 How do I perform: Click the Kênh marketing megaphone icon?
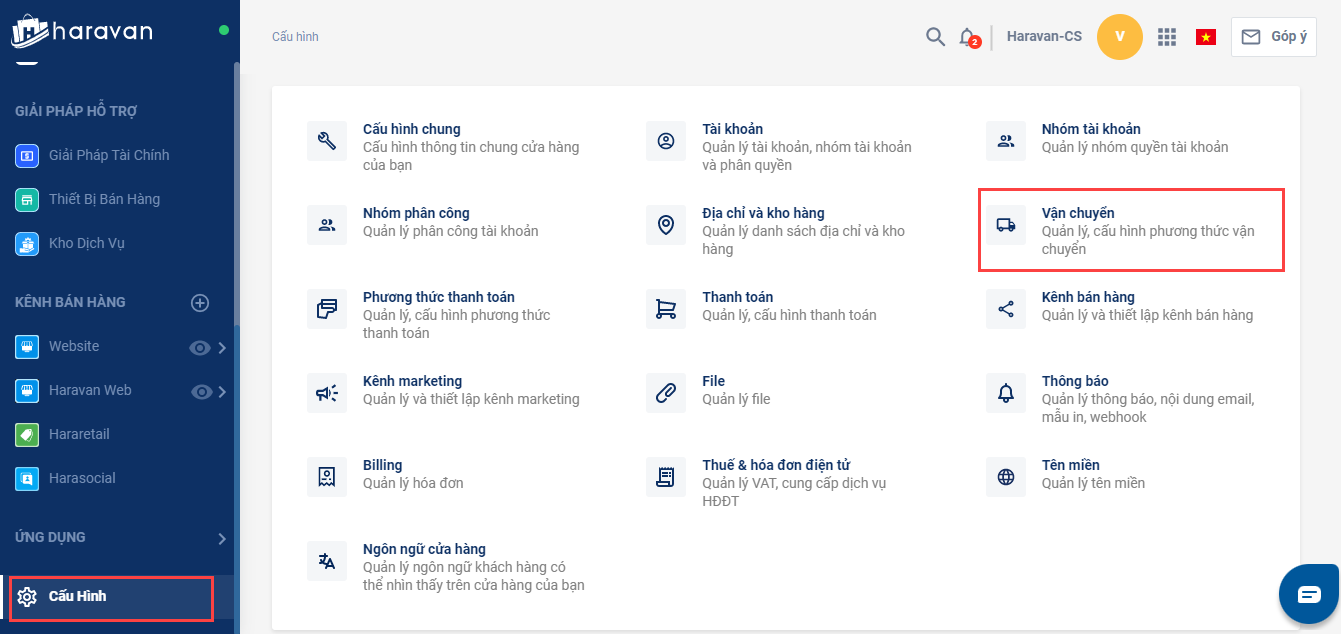(x=327, y=393)
